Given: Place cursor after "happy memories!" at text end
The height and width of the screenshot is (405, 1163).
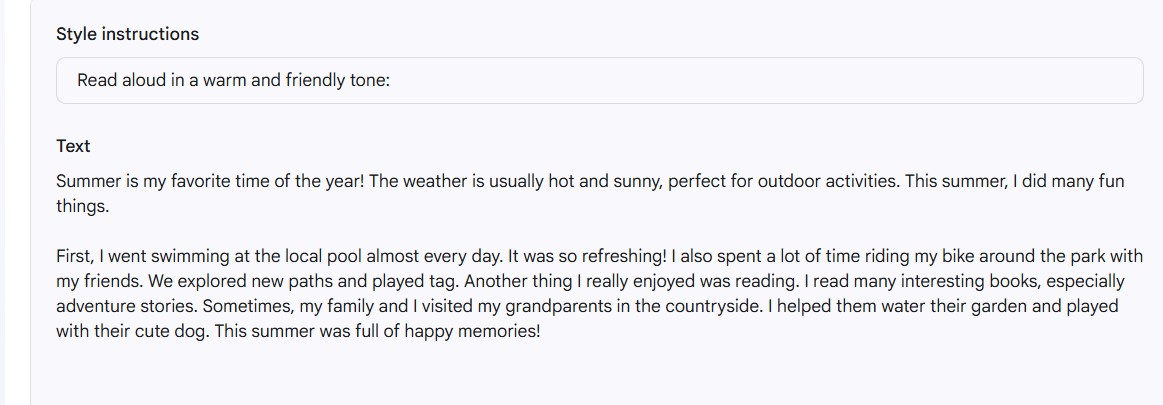Looking at the screenshot, I should [x=541, y=331].
